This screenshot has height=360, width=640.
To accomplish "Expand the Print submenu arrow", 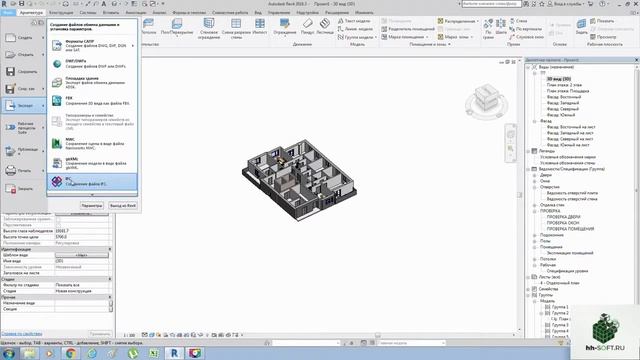I will pos(43,171).
